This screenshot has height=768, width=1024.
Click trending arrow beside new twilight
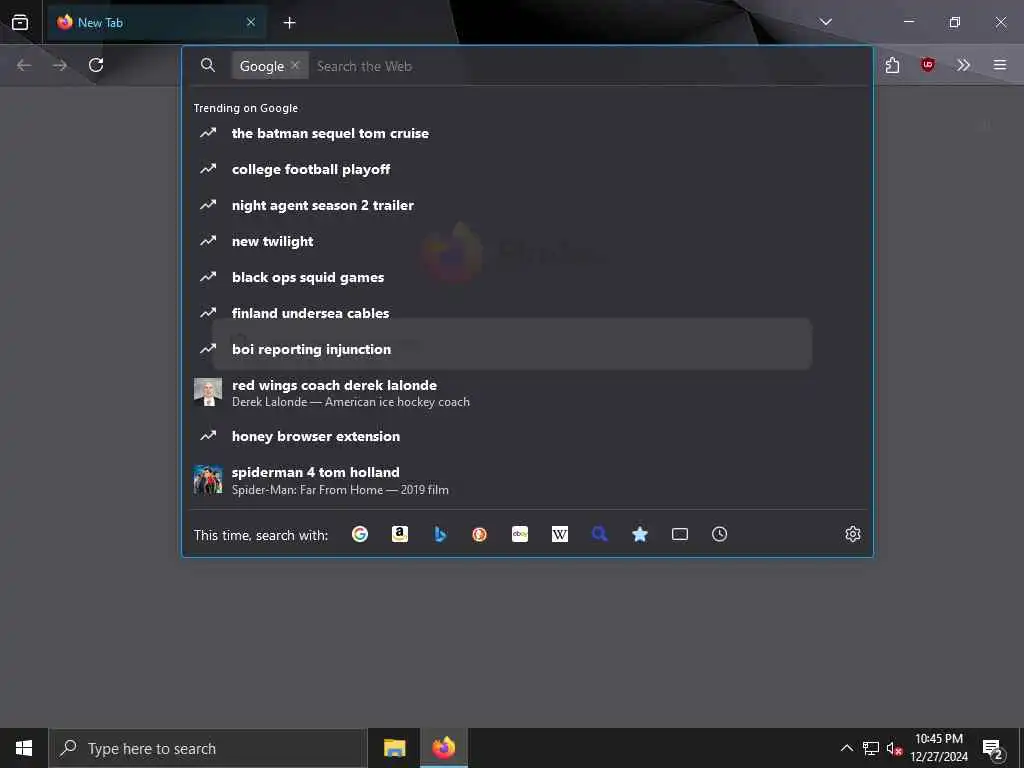tap(208, 240)
